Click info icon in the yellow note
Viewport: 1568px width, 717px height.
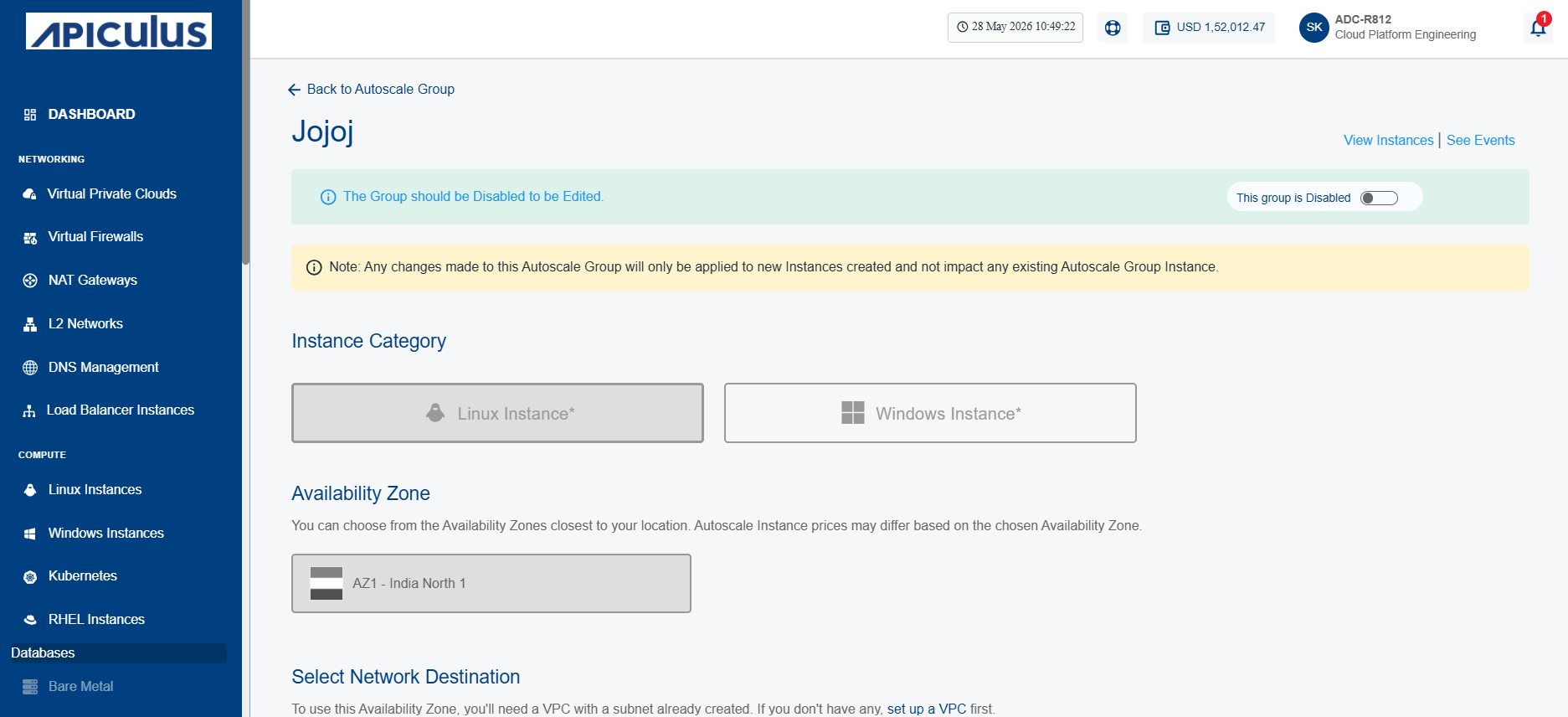tap(314, 267)
